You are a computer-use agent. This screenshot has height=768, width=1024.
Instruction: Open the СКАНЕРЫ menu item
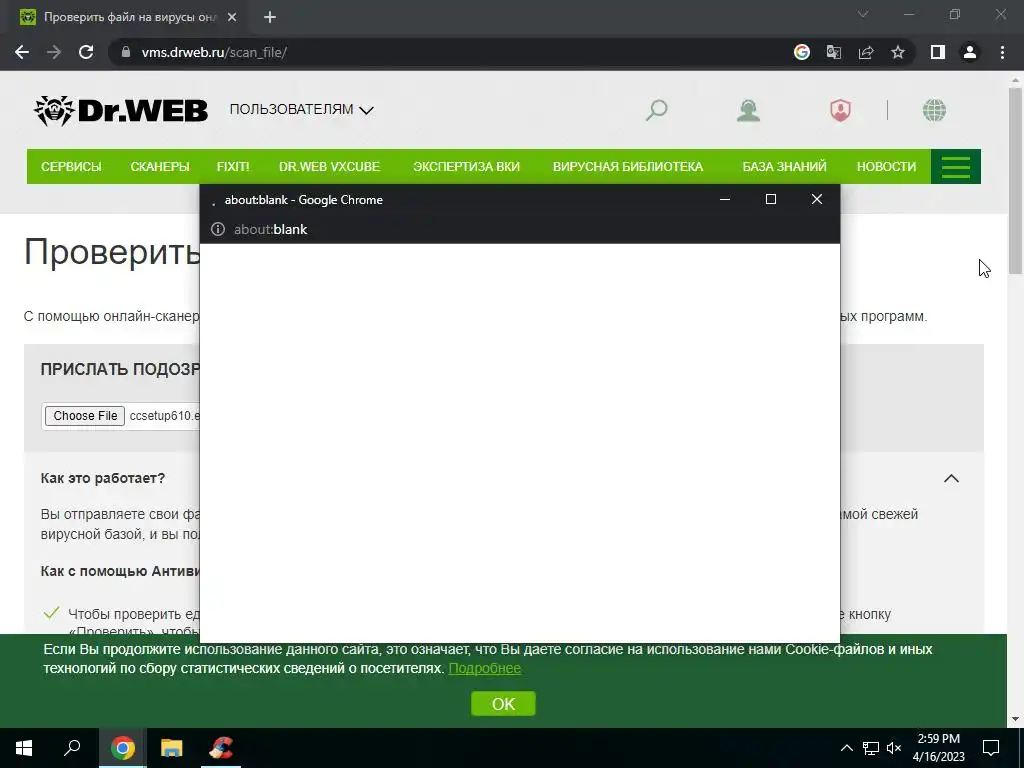[160, 167]
